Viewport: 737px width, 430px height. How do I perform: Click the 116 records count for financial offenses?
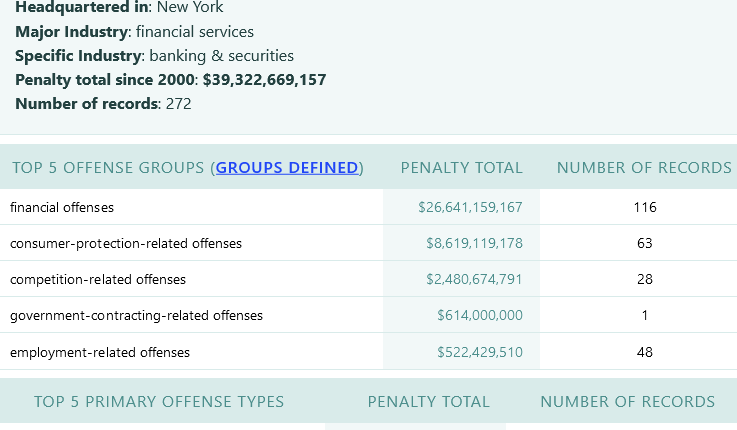click(x=645, y=208)
